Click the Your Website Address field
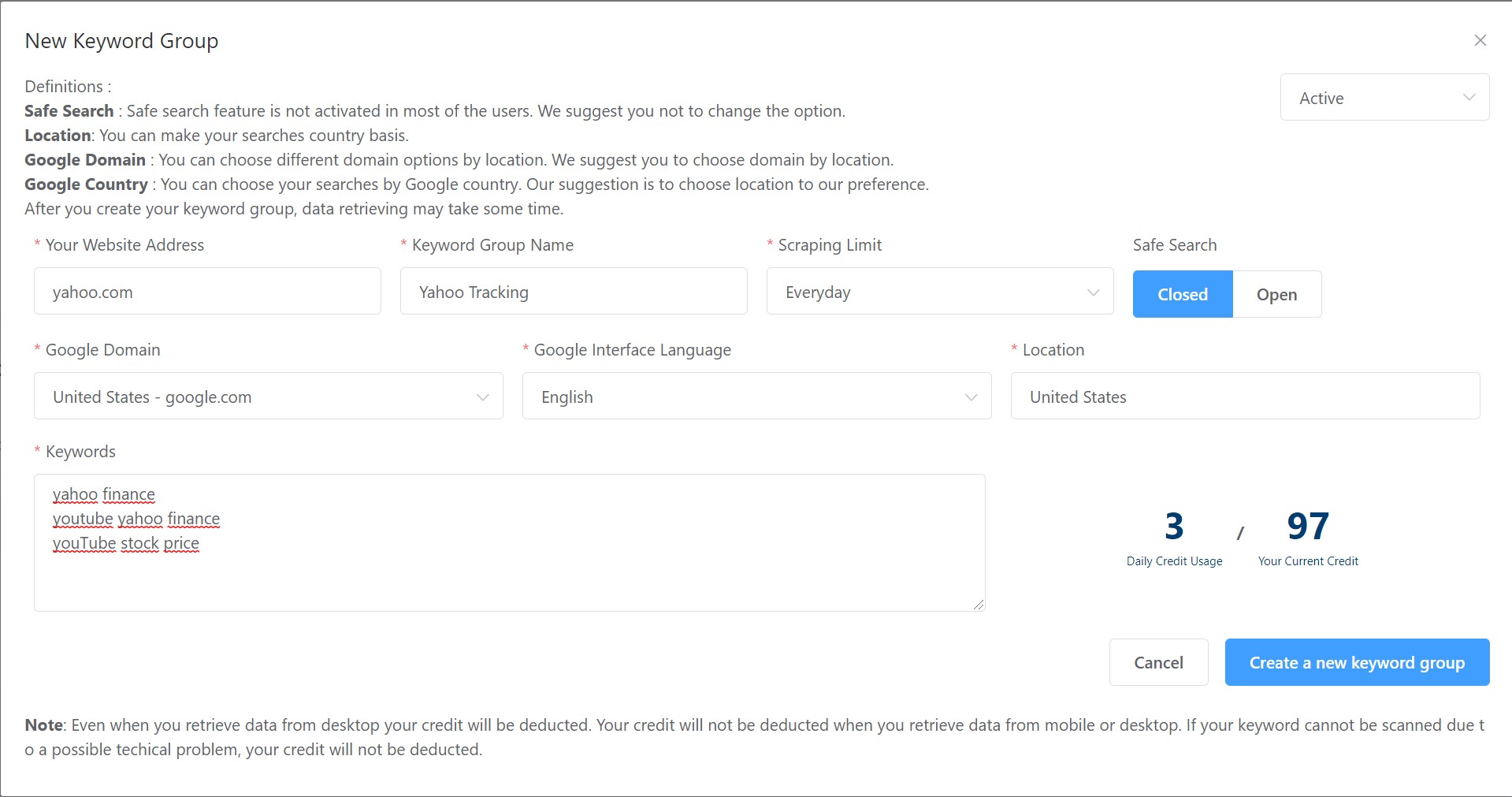1512x797 pixels. click(207, 291)
